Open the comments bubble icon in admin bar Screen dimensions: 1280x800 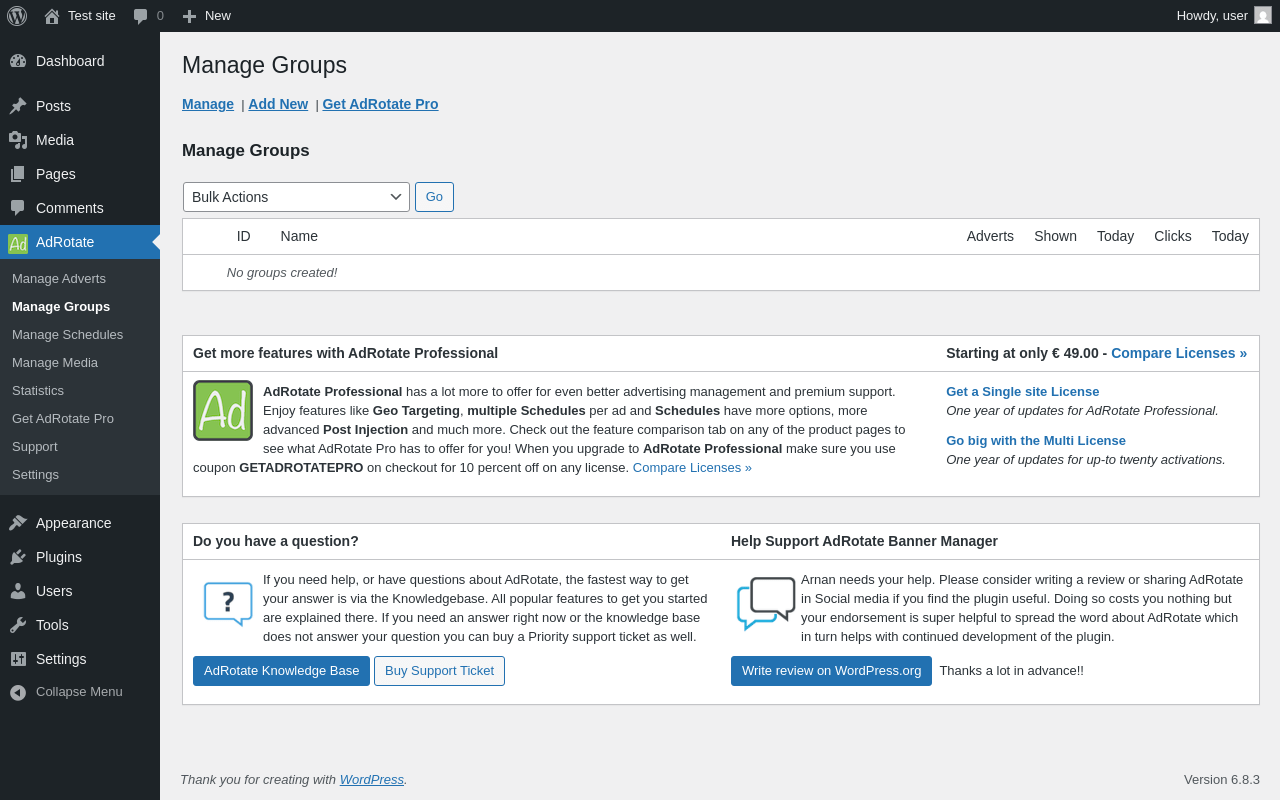[x=141, y=16]
